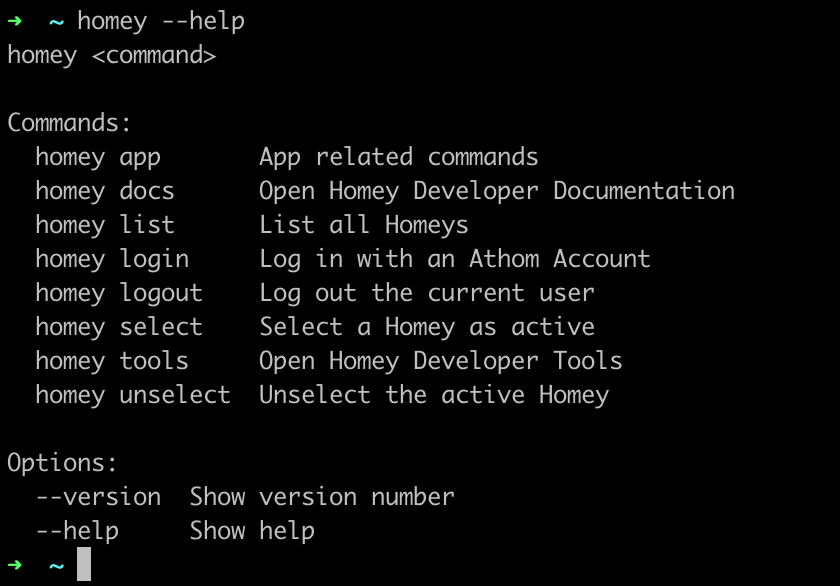Click the cyan tilde on the top prompt
Screen dimensions: 840x586
click(56, 22)
